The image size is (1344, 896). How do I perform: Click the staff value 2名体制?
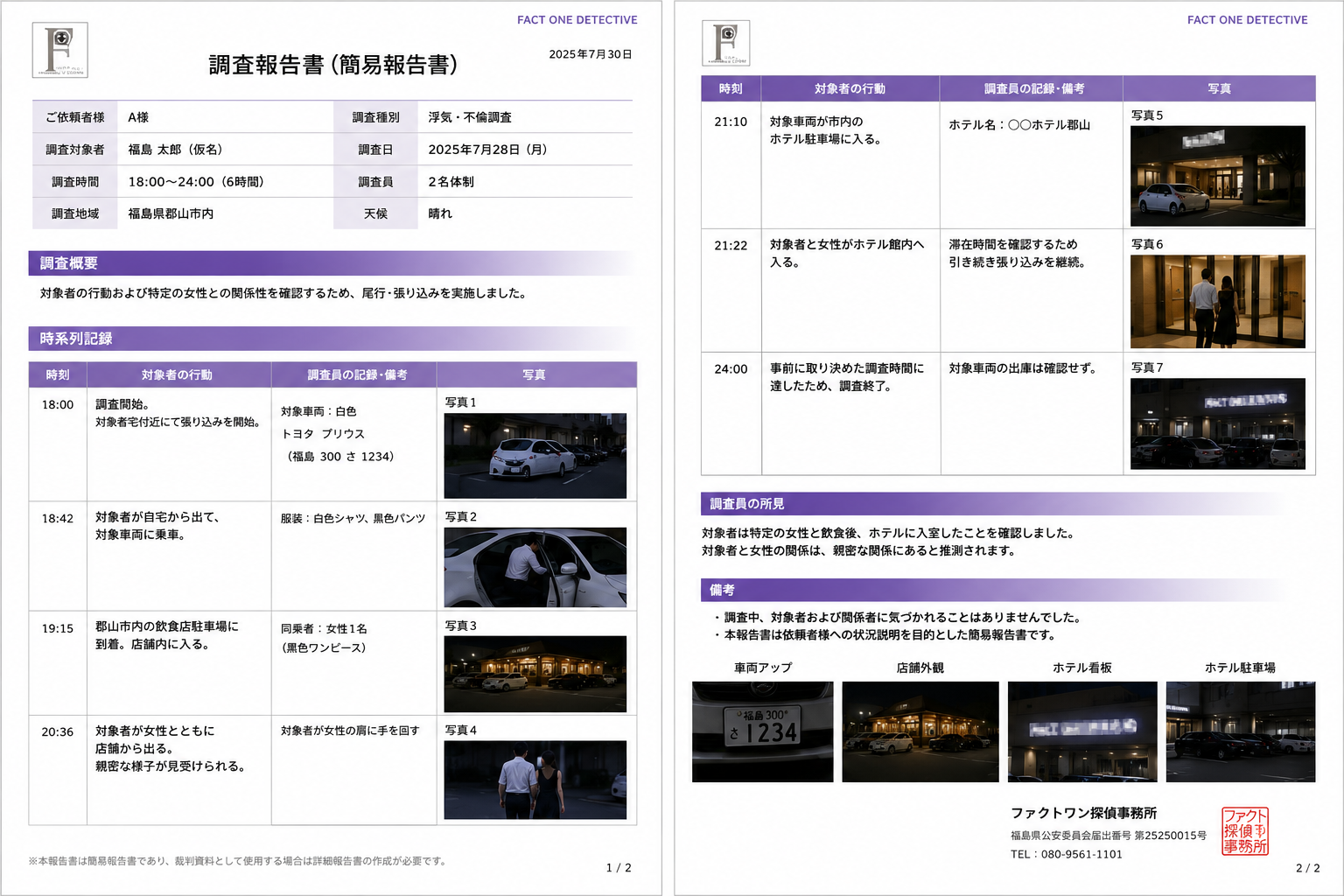click(x=451, y=182)
